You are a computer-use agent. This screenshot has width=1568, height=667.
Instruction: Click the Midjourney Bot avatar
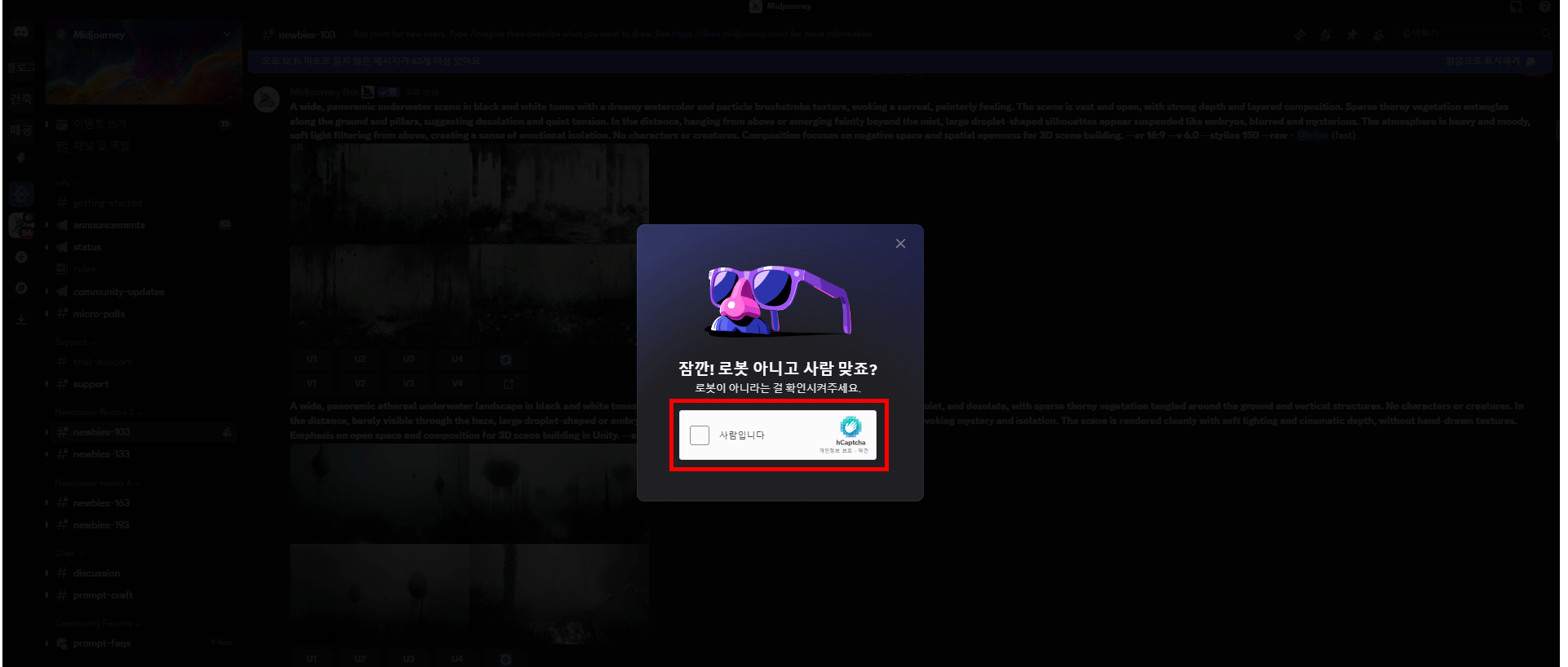[x=267, y=99]
